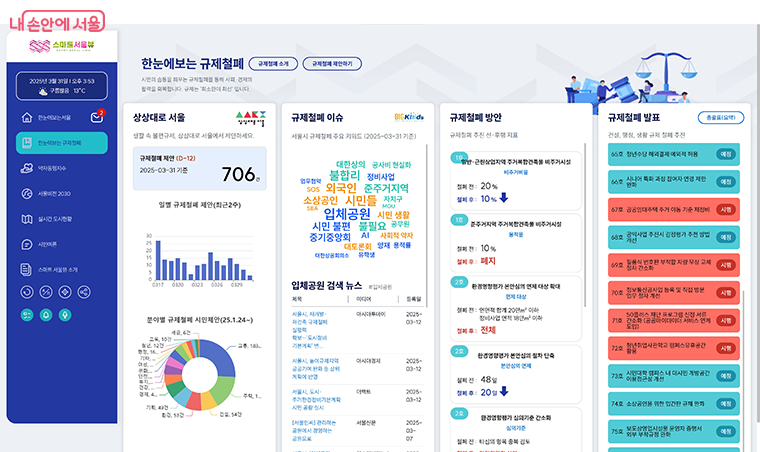Open 스마트 서울뷰 소개 menu item

tap(58, 269)
